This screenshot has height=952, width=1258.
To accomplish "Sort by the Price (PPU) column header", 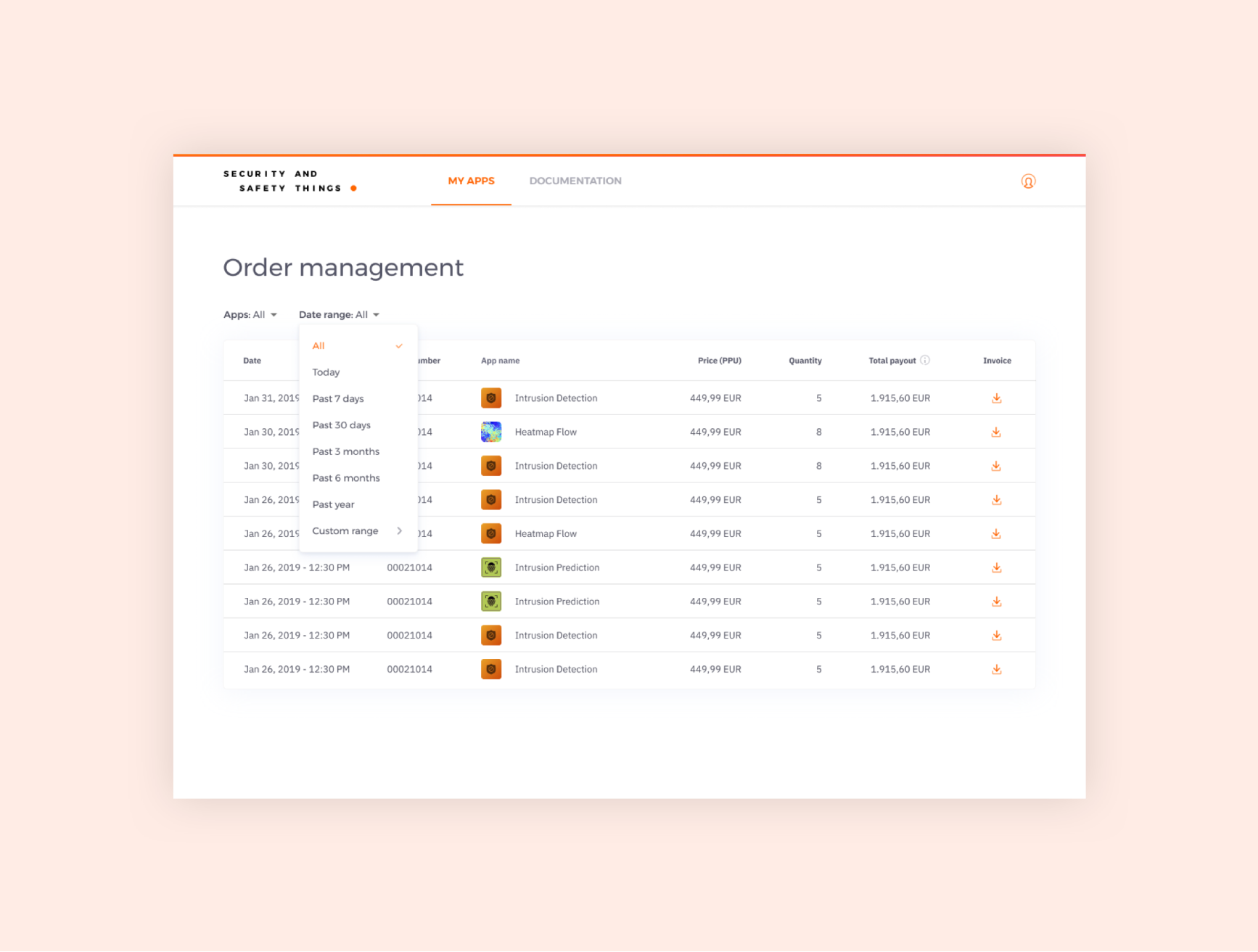I will coord(719,361).
